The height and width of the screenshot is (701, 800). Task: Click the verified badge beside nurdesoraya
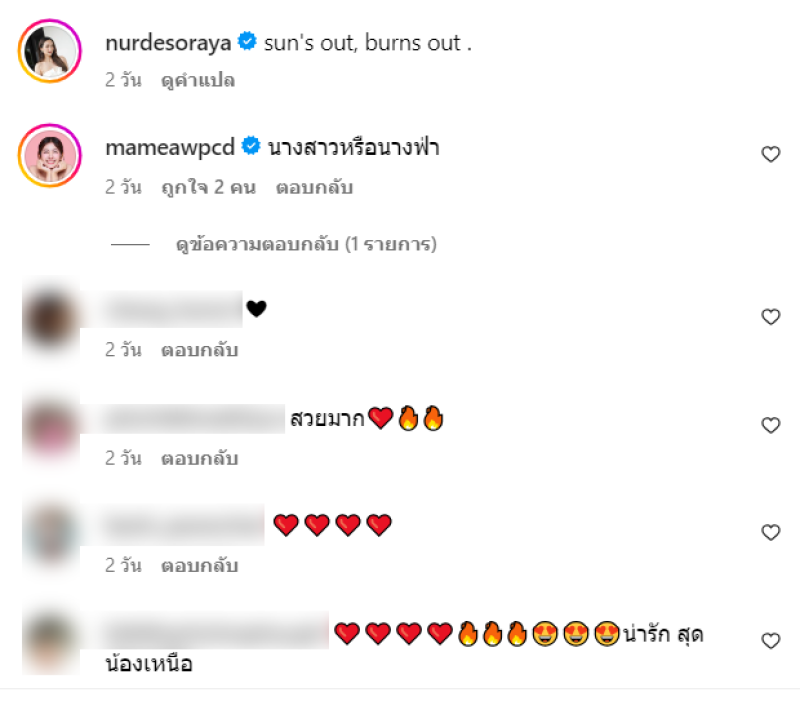click(x=247, y=41)
